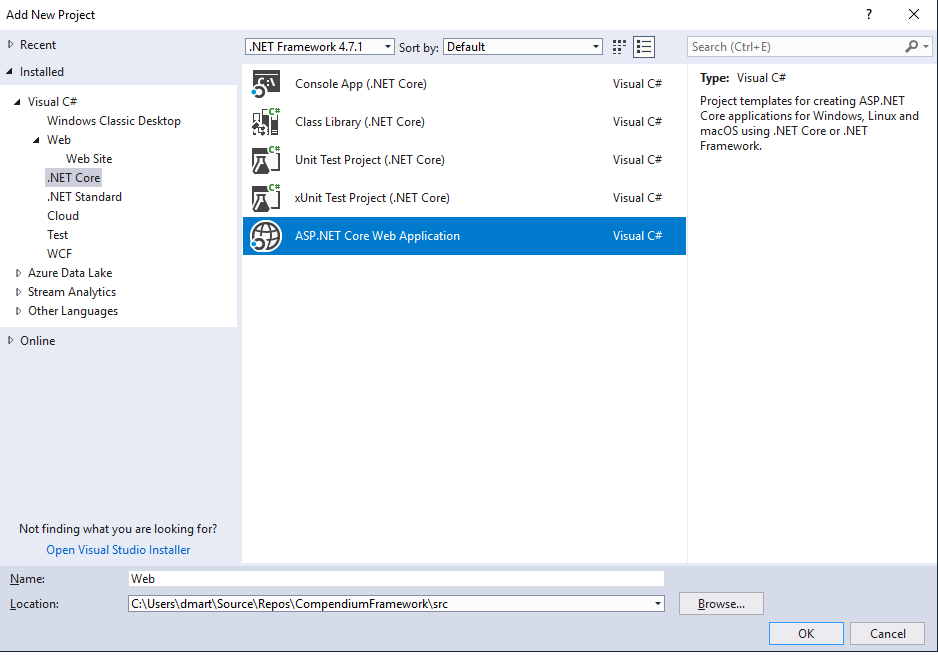Open the dialog help question mark
Viewport: 938px width, 655px height.
(868, 14)
